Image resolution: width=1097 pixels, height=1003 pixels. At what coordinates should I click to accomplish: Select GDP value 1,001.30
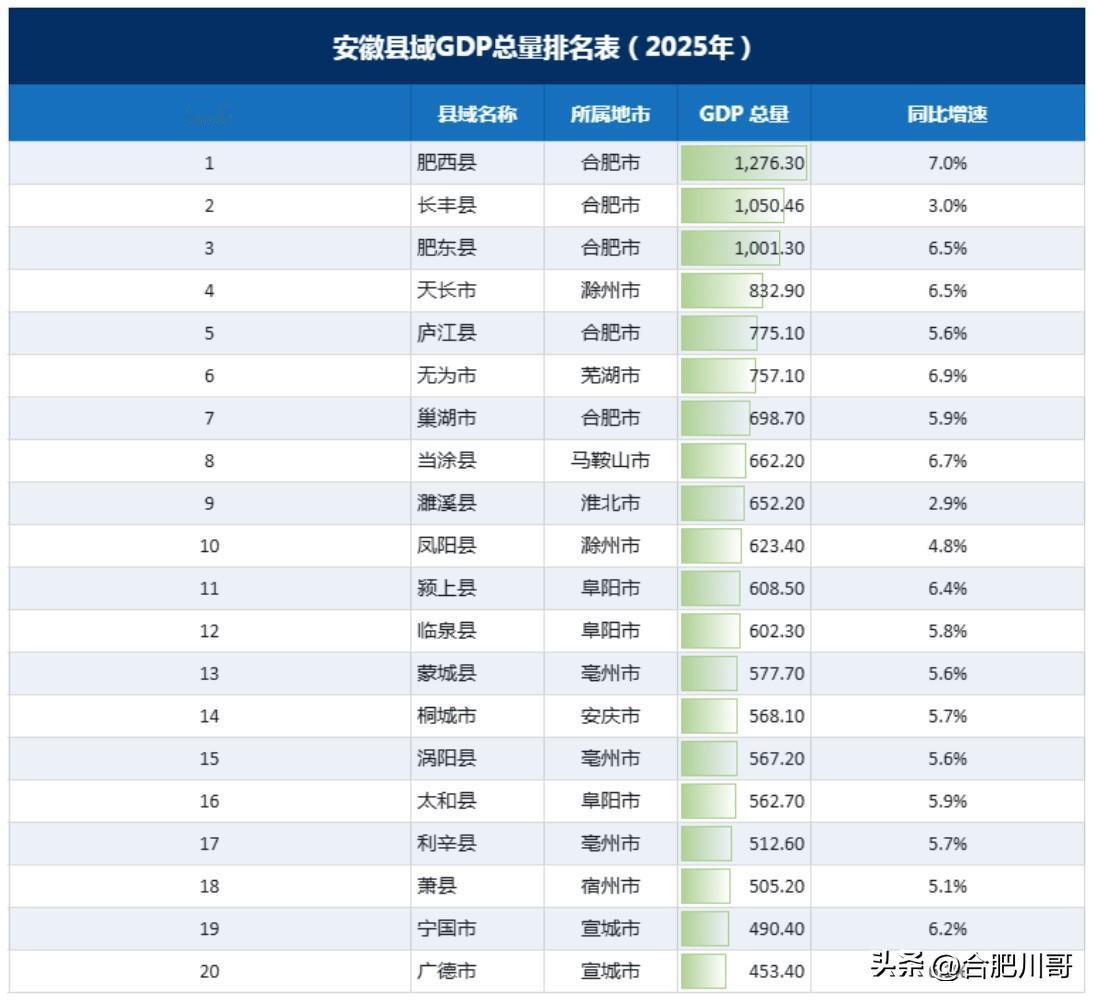click(x=769, y=248)
